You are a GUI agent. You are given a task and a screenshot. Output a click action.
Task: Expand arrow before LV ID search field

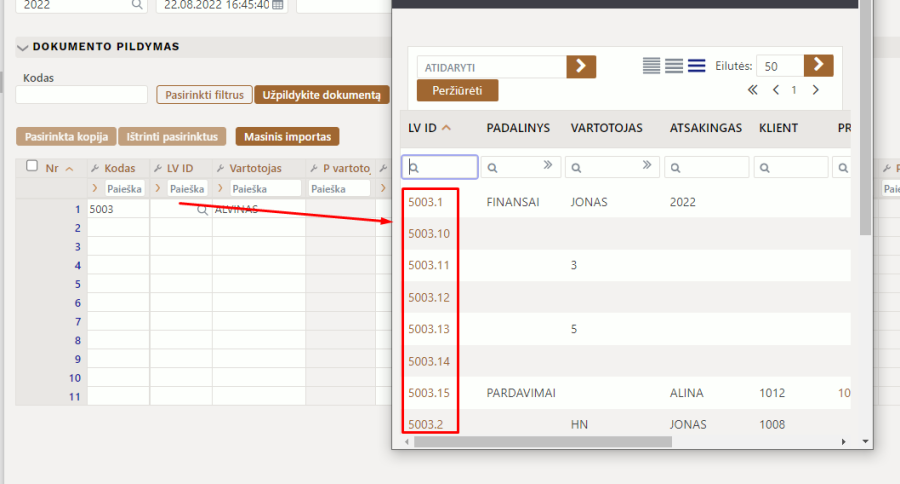pyautogui.click(x=158, y=188)
